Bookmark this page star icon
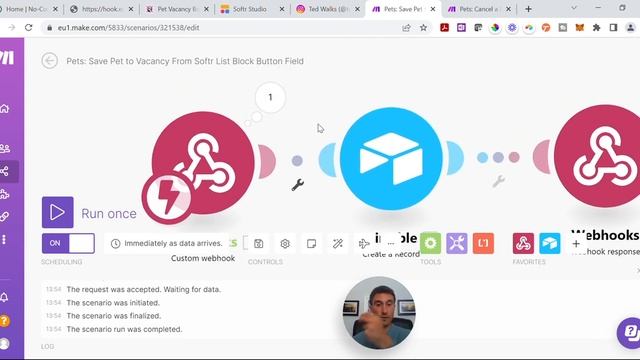This screenshot has width=640, height=360. 423,28
